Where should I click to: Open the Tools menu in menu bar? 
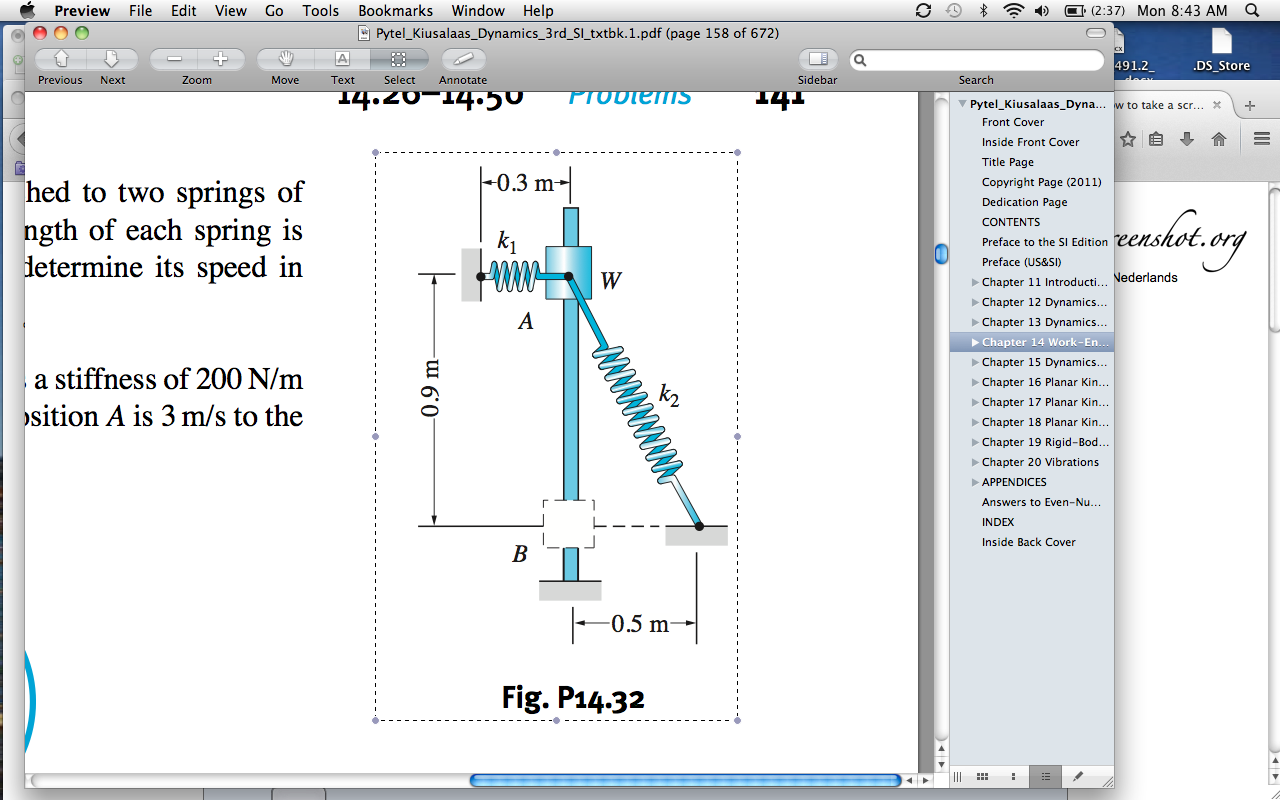tap(320, 11)
